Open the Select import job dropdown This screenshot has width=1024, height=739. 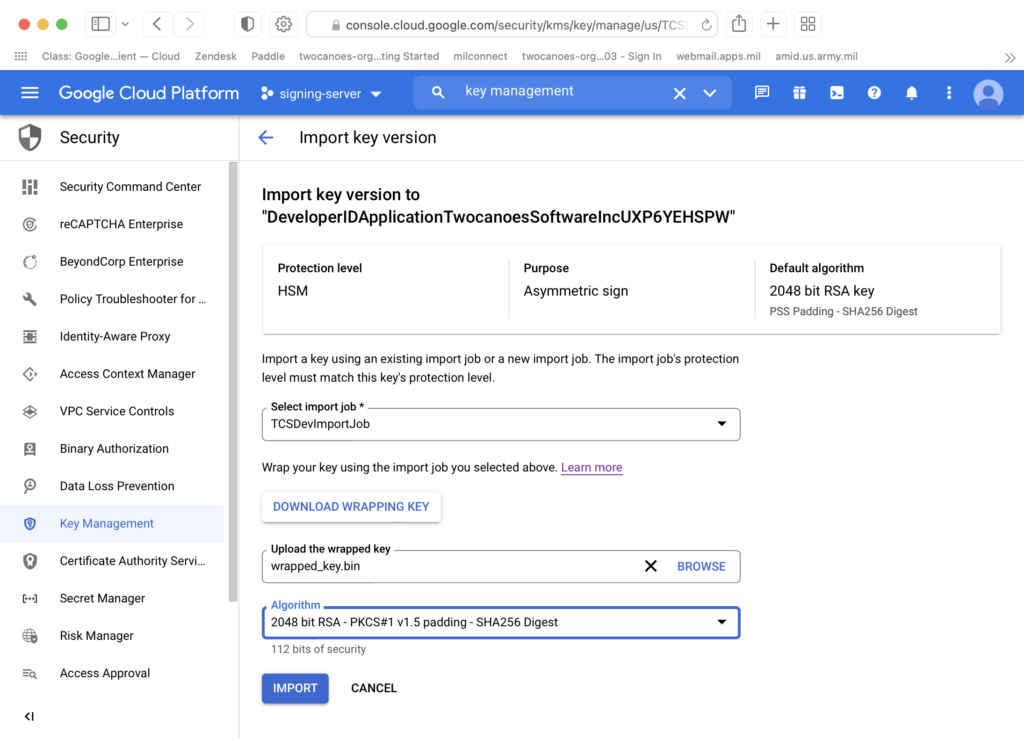[501, 424]
